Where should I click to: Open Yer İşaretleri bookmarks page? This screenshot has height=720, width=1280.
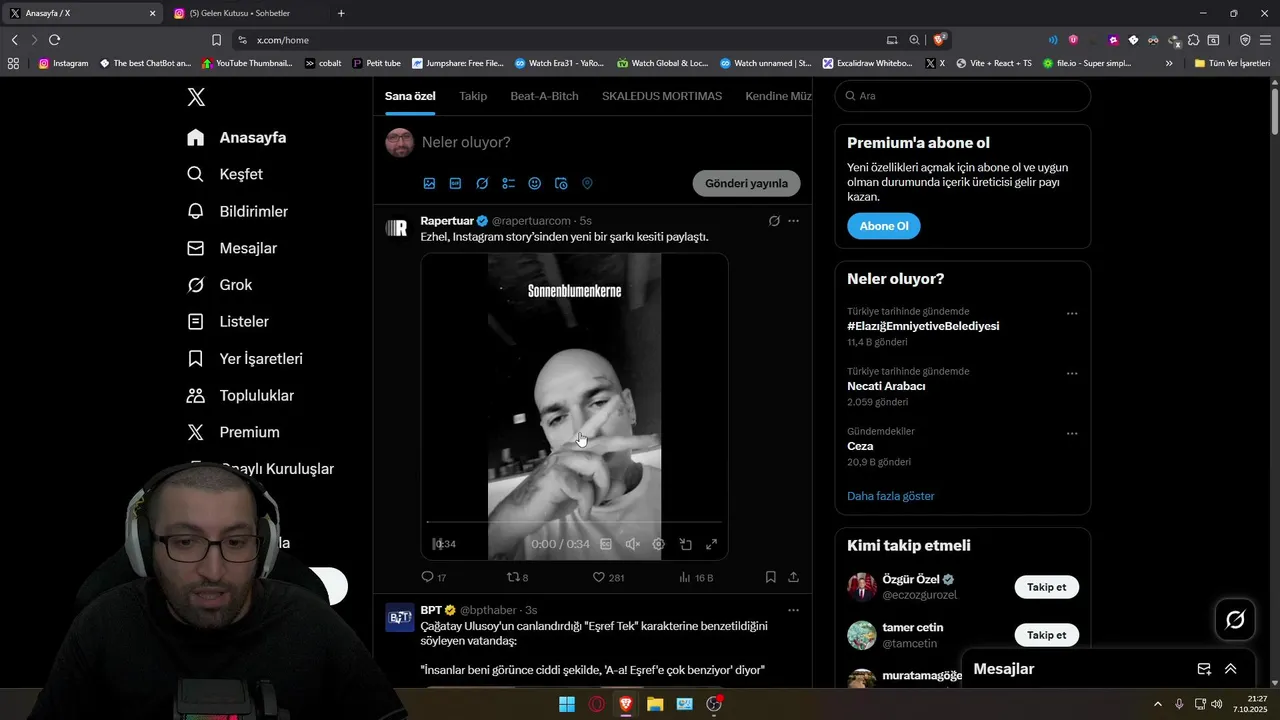pyautogui.click(x=245, y=358)
